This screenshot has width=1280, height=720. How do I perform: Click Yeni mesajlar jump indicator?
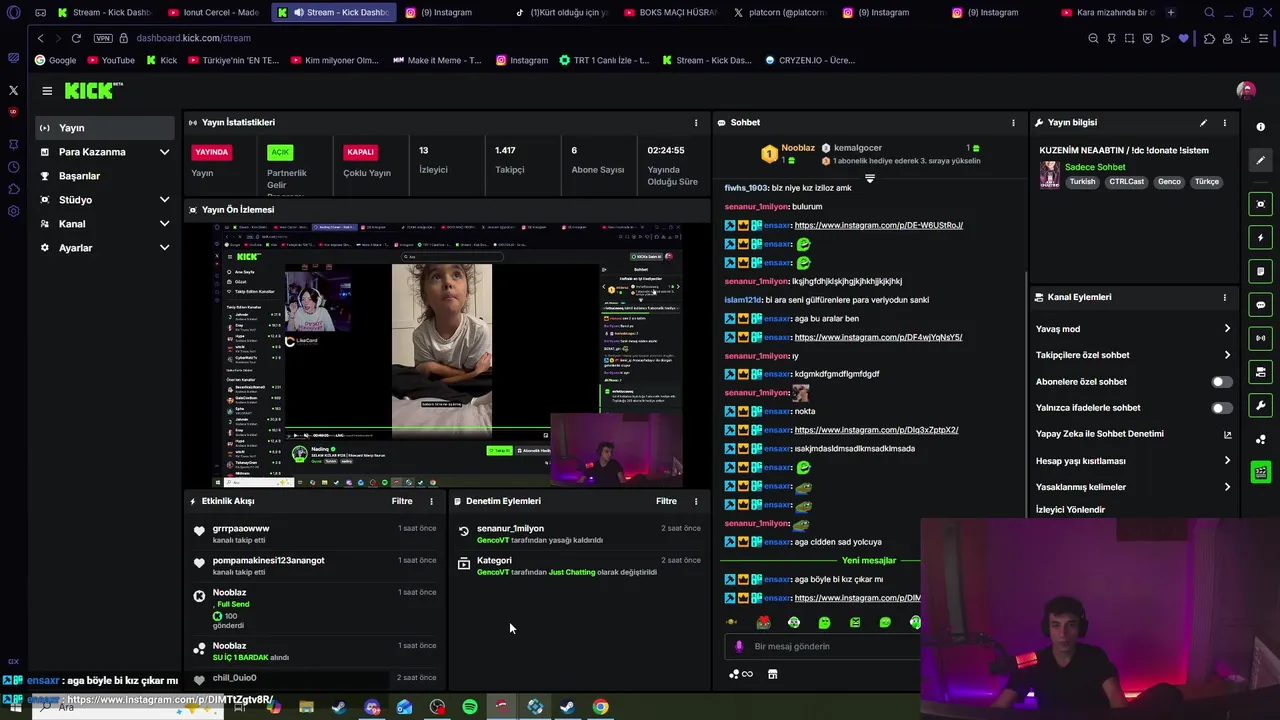869,561
